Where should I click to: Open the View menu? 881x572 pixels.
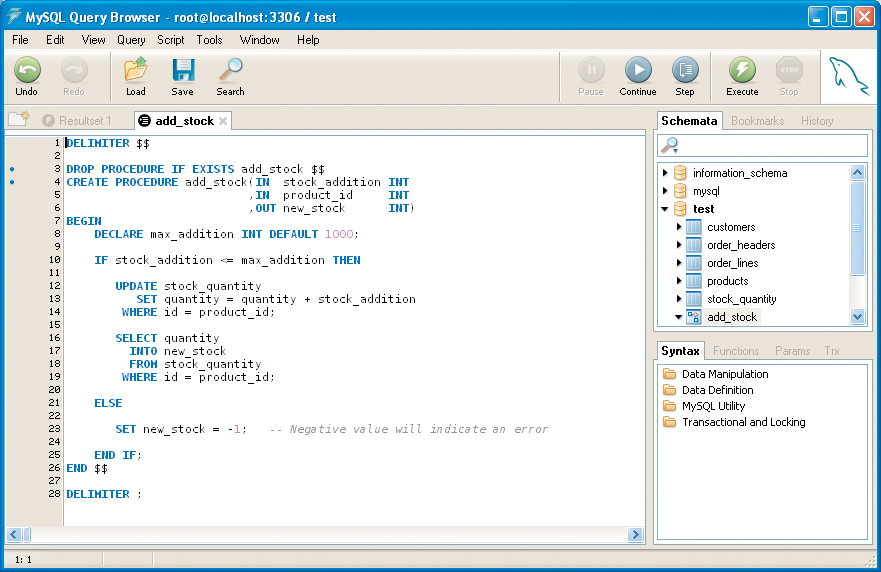pyautogui.click(x=93, y=40)
